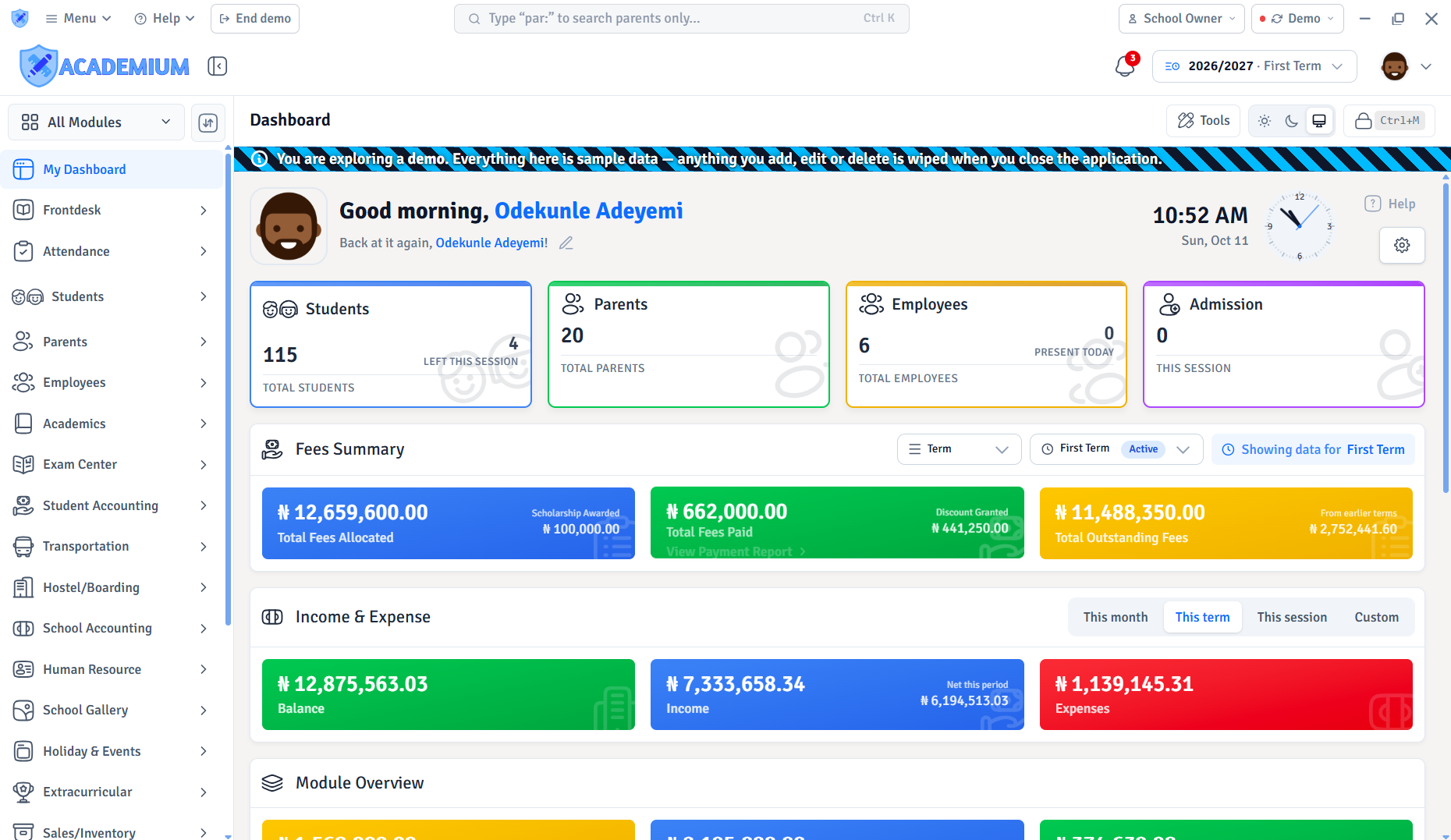Open dashboard settings gear
The width and height of the screenshot is (1451, 840).
1402,245
